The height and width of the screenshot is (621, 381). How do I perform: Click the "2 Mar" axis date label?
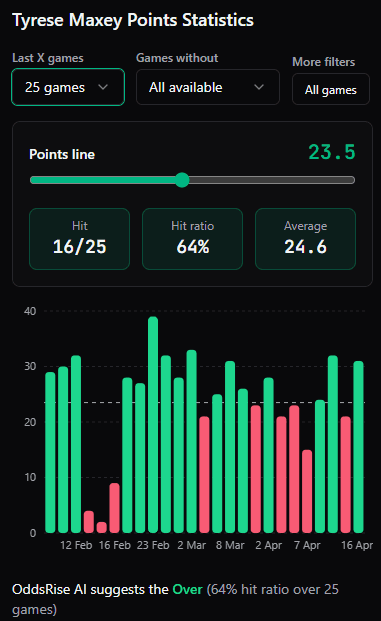(191, 545)
